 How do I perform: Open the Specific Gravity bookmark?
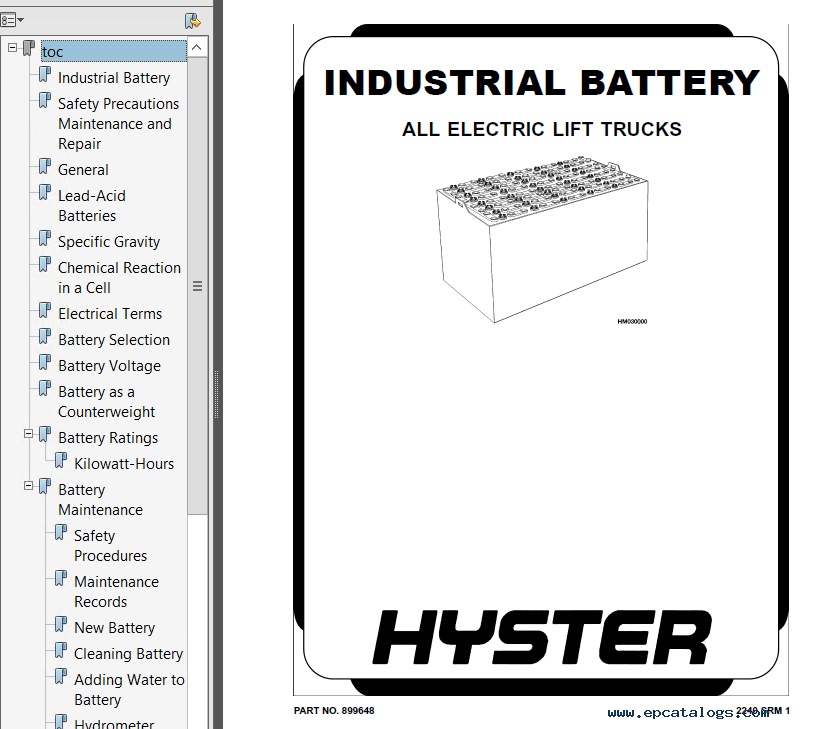tap(109, 242)
